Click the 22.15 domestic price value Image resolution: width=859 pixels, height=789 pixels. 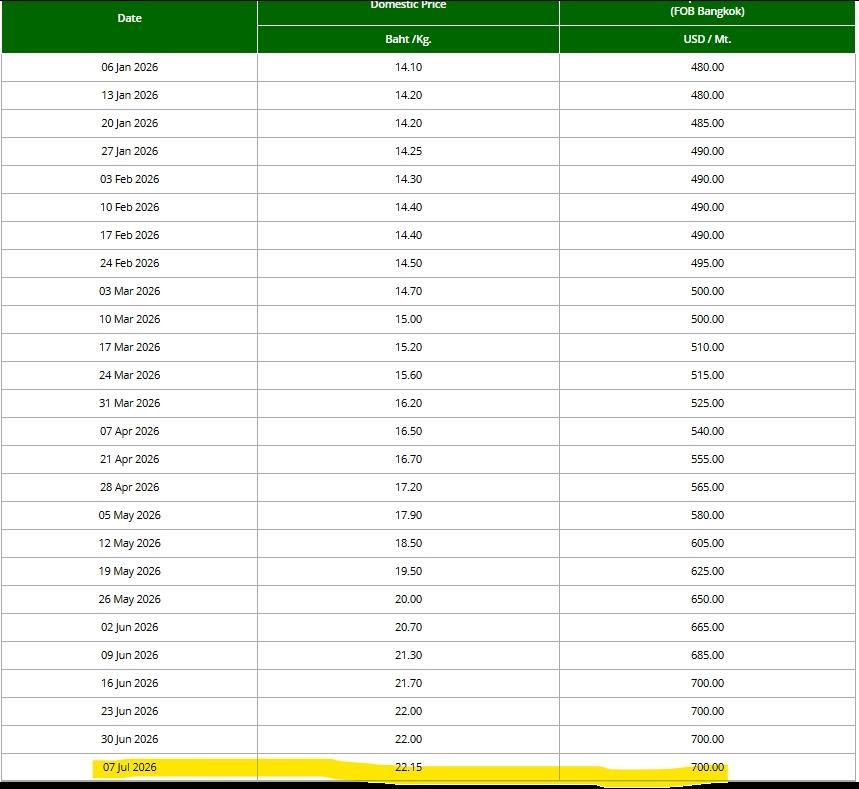coord(408,767)
